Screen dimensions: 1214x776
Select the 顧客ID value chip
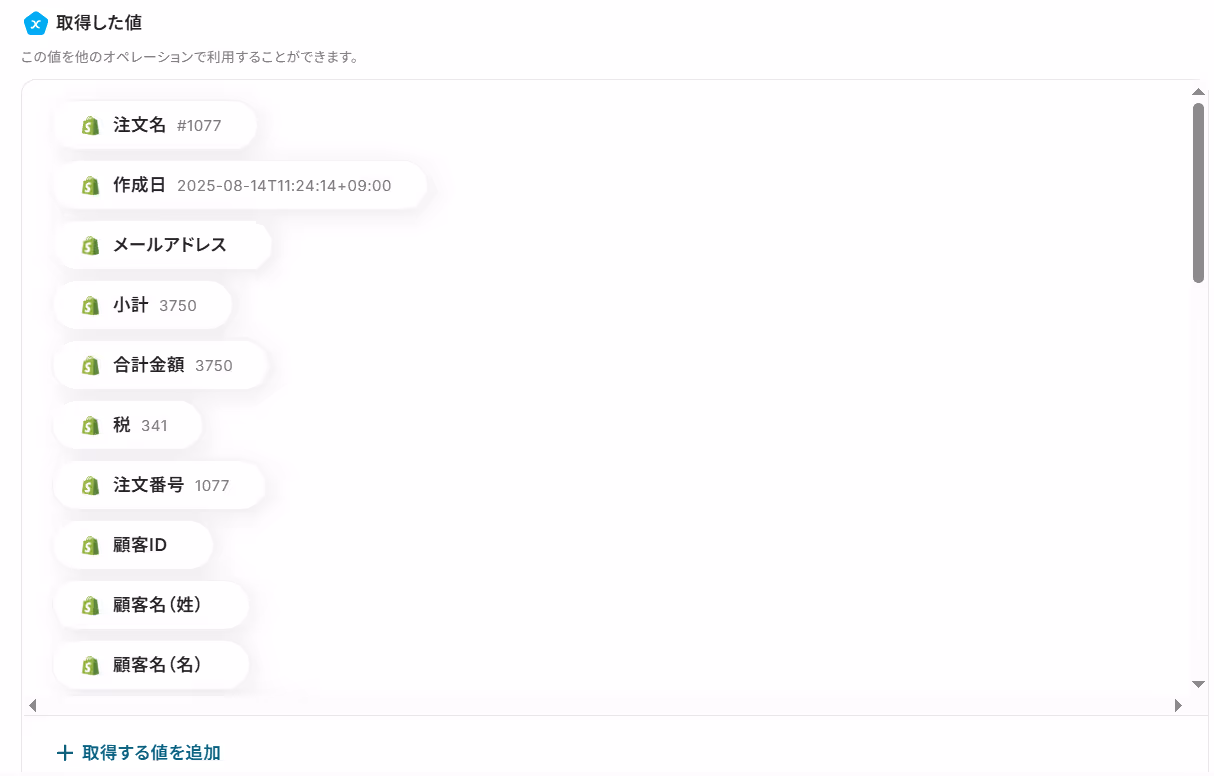click(x=133, y=545)
